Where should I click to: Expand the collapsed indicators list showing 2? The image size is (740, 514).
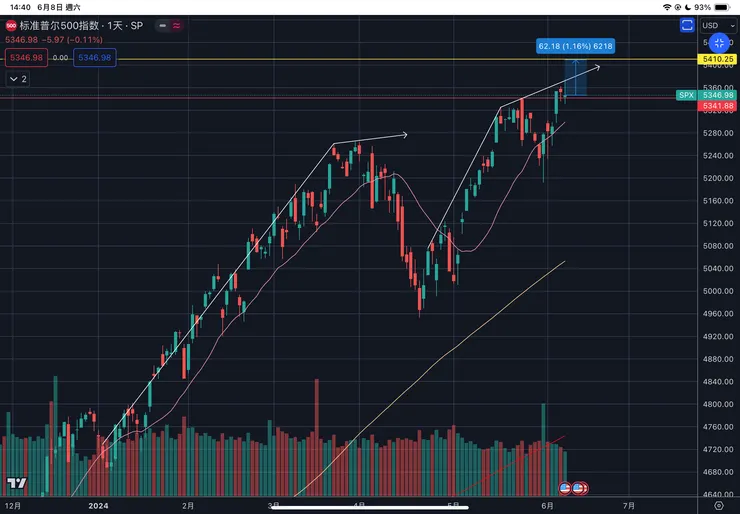click(x=19, y=77)
